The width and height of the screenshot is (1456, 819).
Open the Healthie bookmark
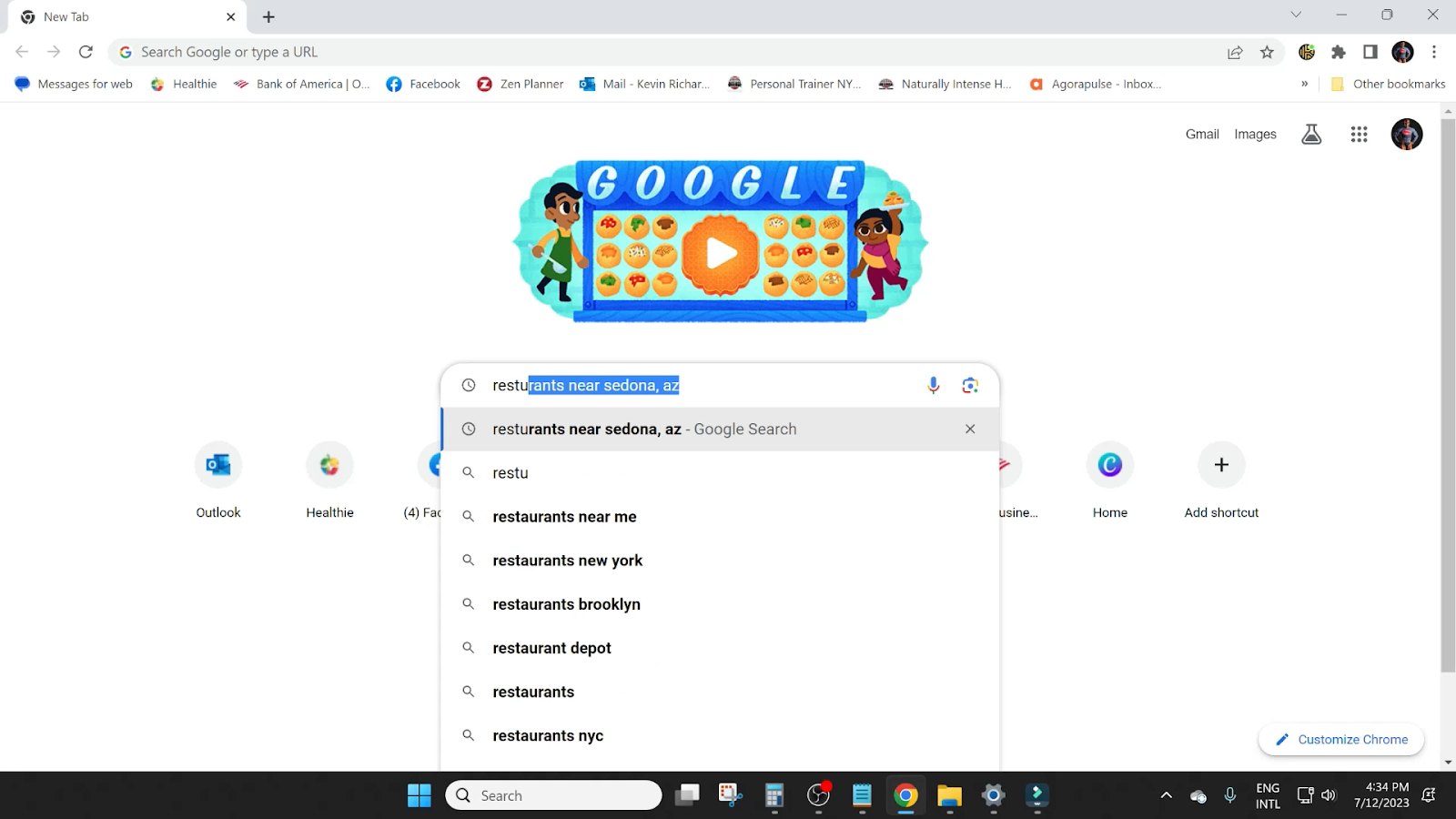point(184,84)
